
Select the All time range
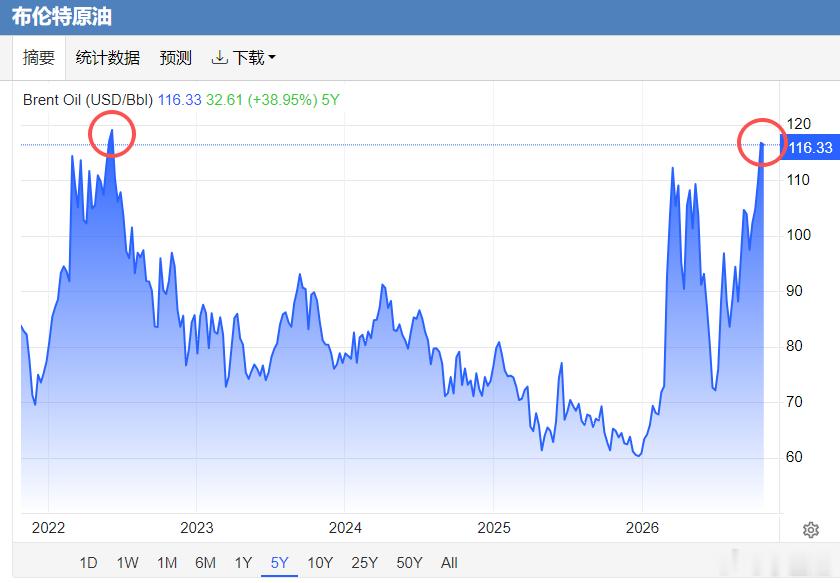[449, 563]
